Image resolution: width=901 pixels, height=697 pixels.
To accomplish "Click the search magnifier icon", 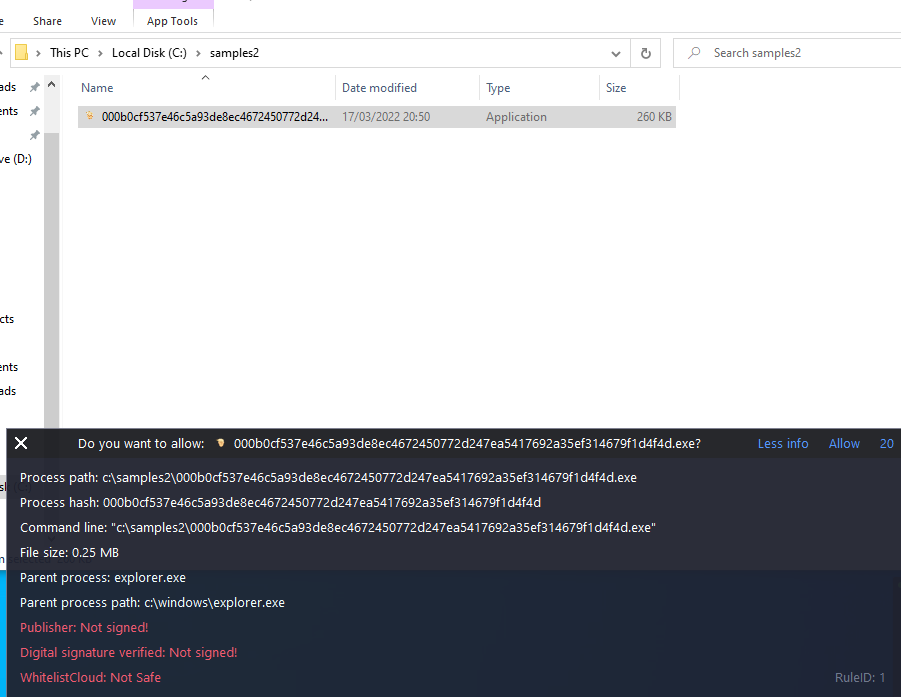I will pos(693,53).
